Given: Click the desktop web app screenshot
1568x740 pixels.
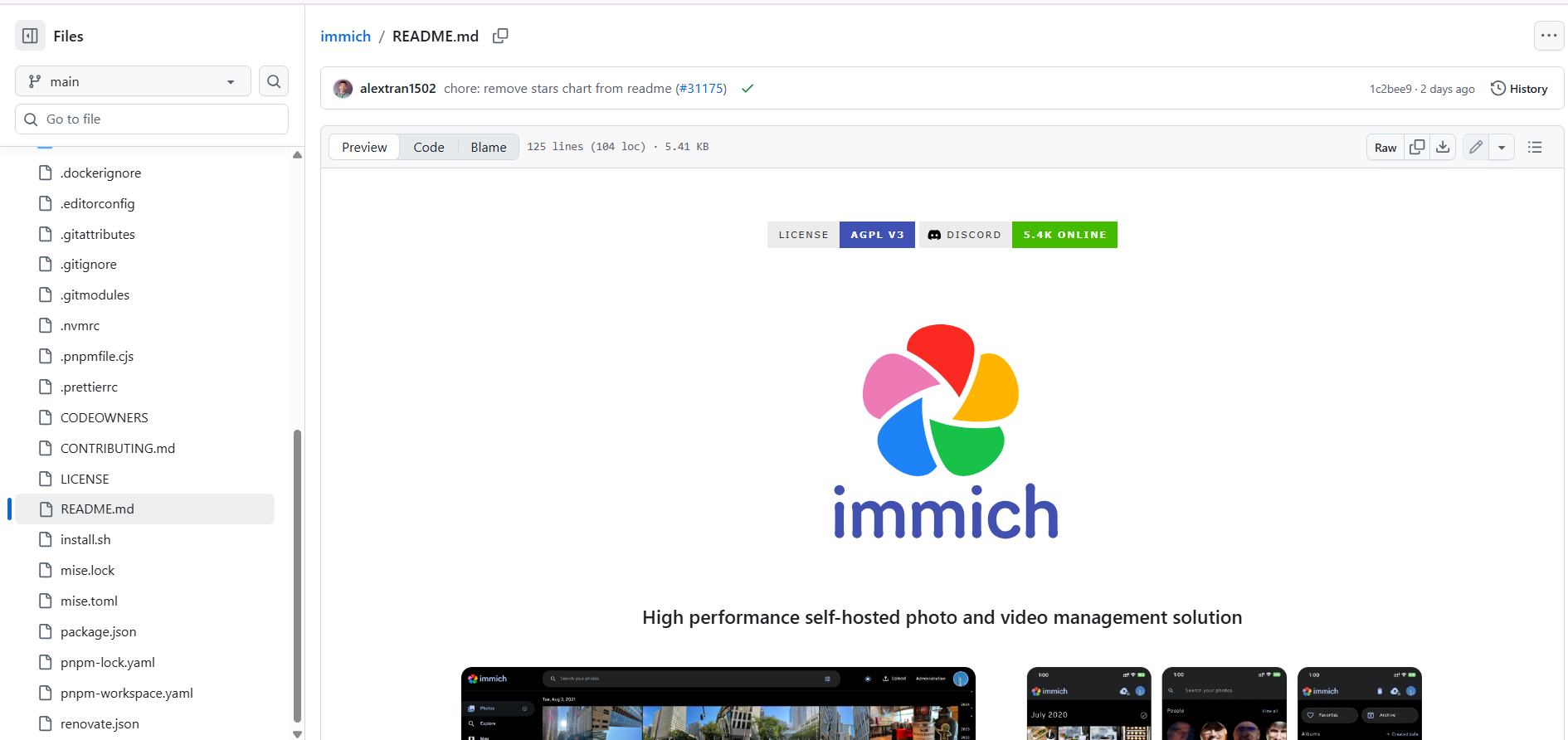Looking at the screenshot, I should (x=718, y=703).
